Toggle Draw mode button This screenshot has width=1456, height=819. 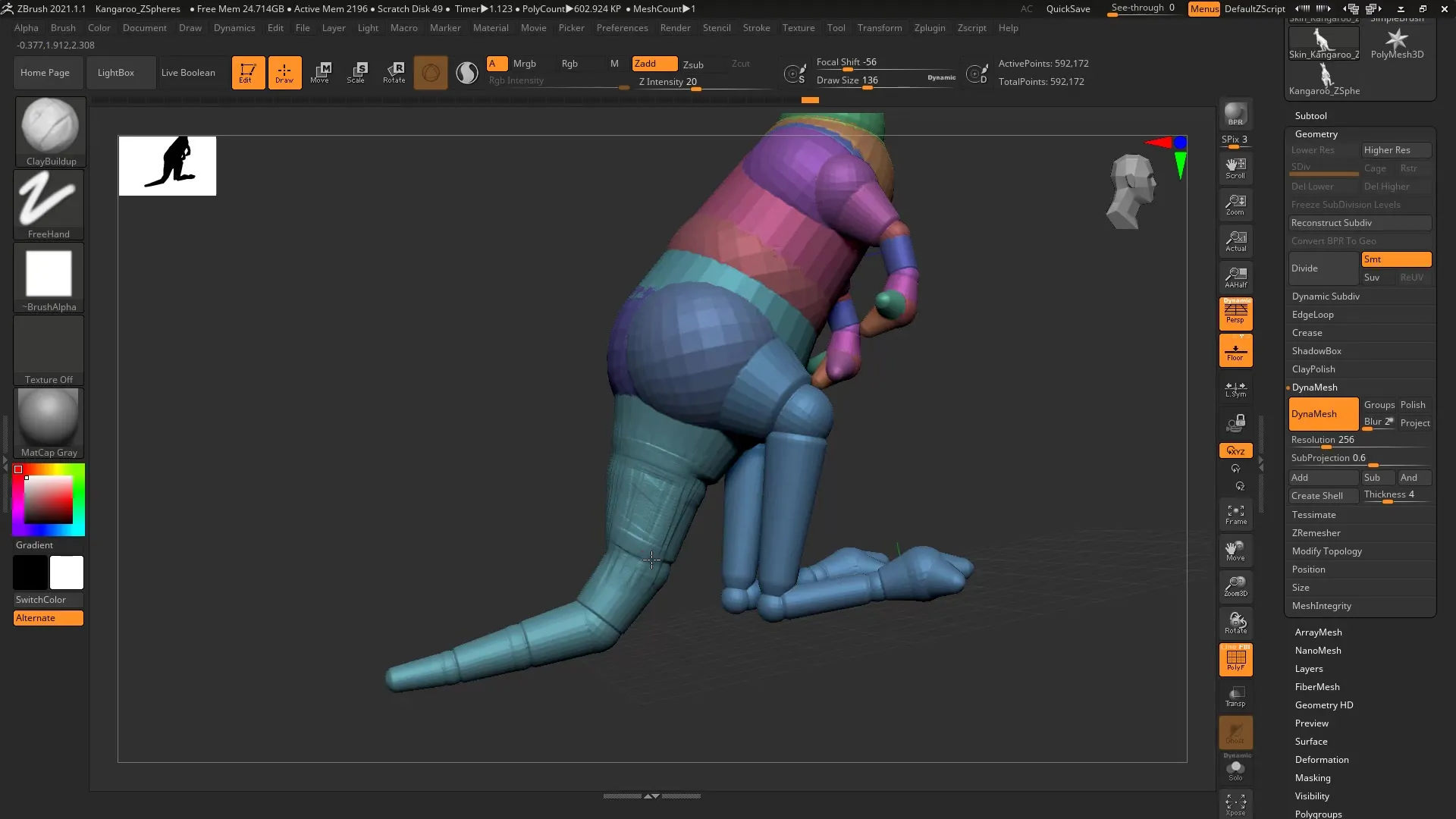(x=284, y=73)
